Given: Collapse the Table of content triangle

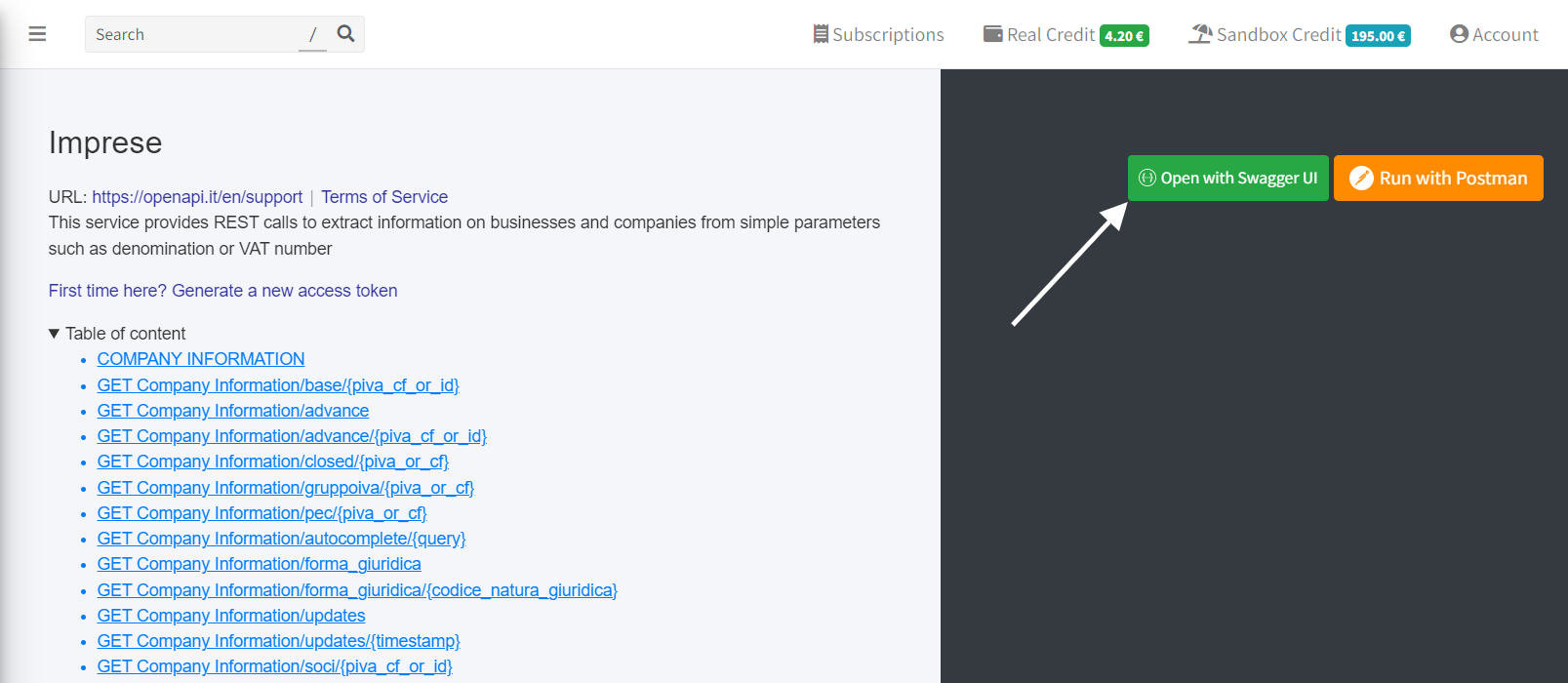Looking at the screenshot, I should click(54, 334).
